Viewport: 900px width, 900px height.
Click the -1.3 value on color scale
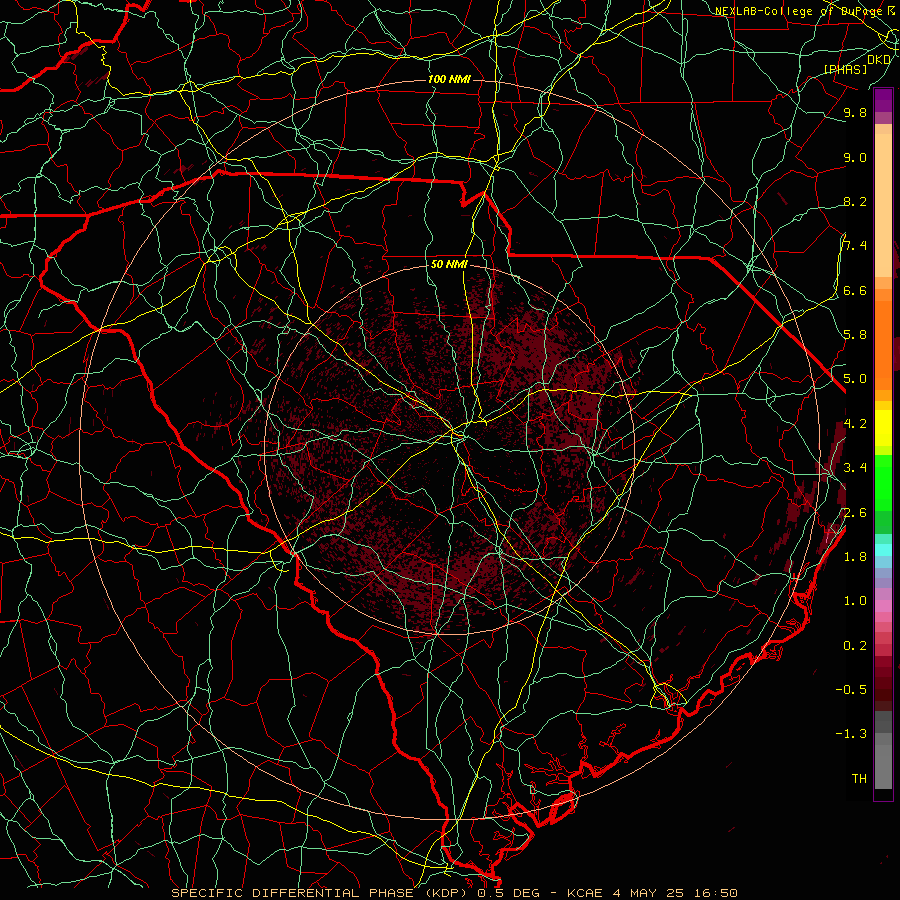point(851,734)
